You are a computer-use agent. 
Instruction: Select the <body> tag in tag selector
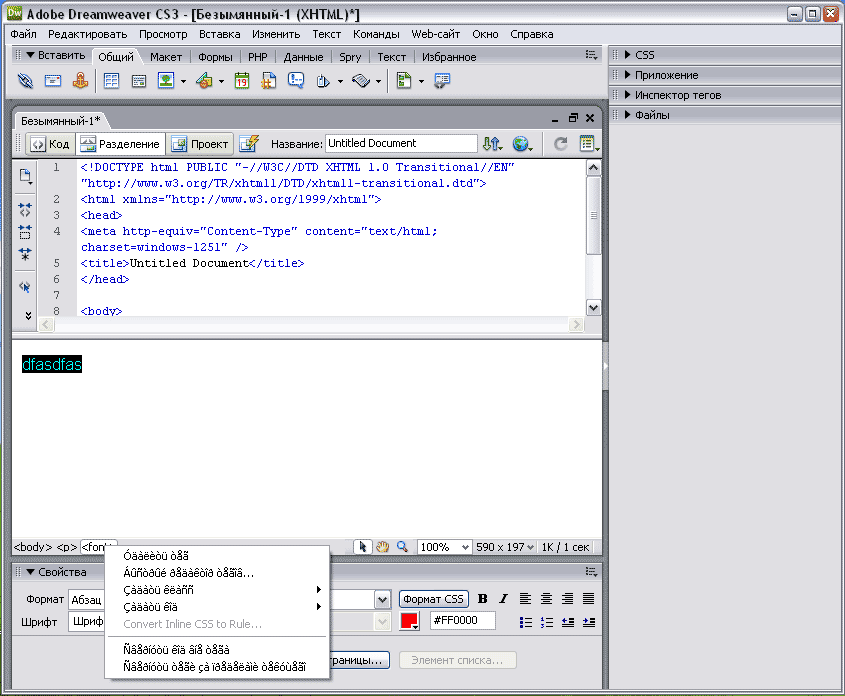33,547
